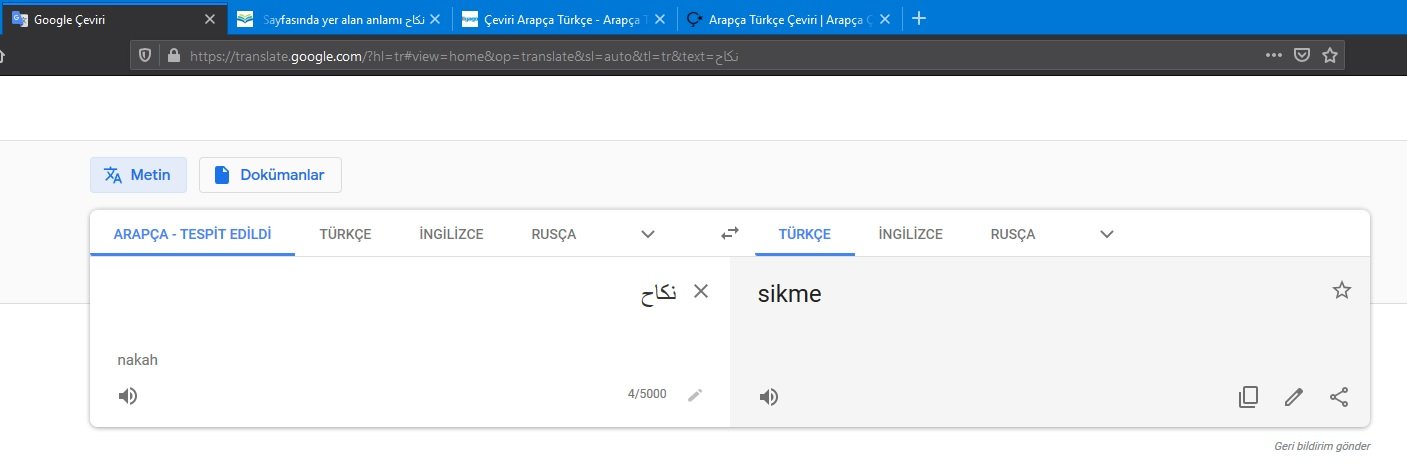The image size is (1407, 464).
Task: Save the page to Pocket
Action: 1302,56
